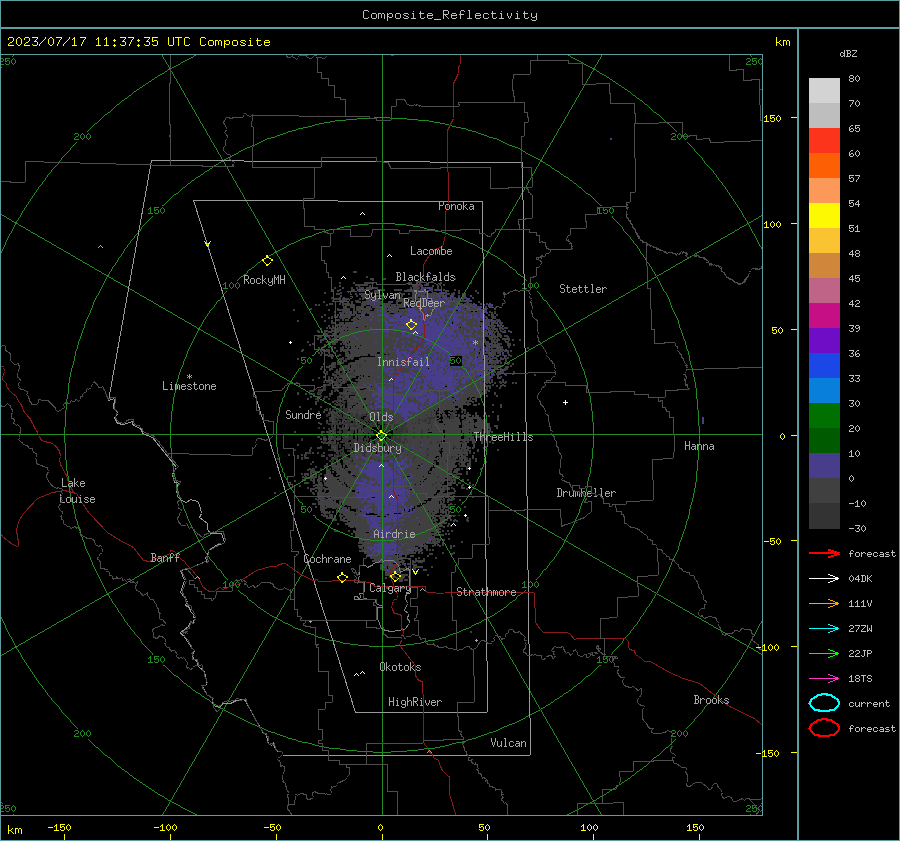Select the yellow radar-site diamond at the map center
900x841 pixels.
tap(381, 435)
